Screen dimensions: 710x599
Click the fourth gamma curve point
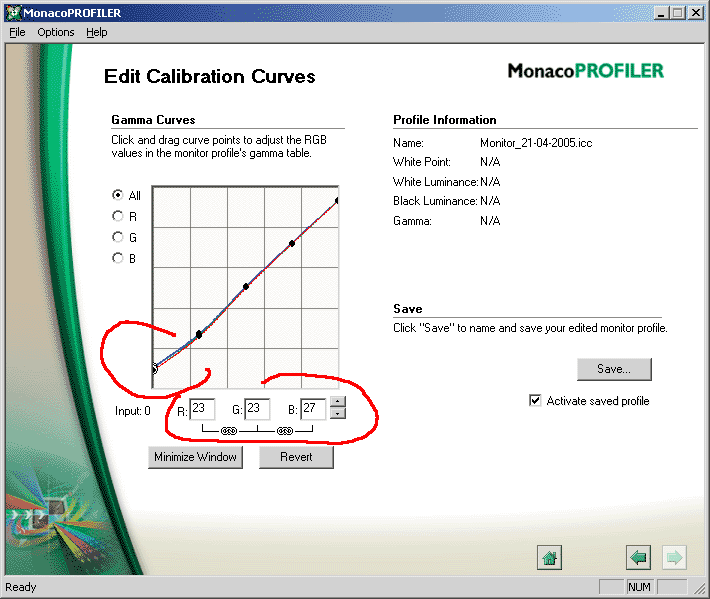pos(292,244)
